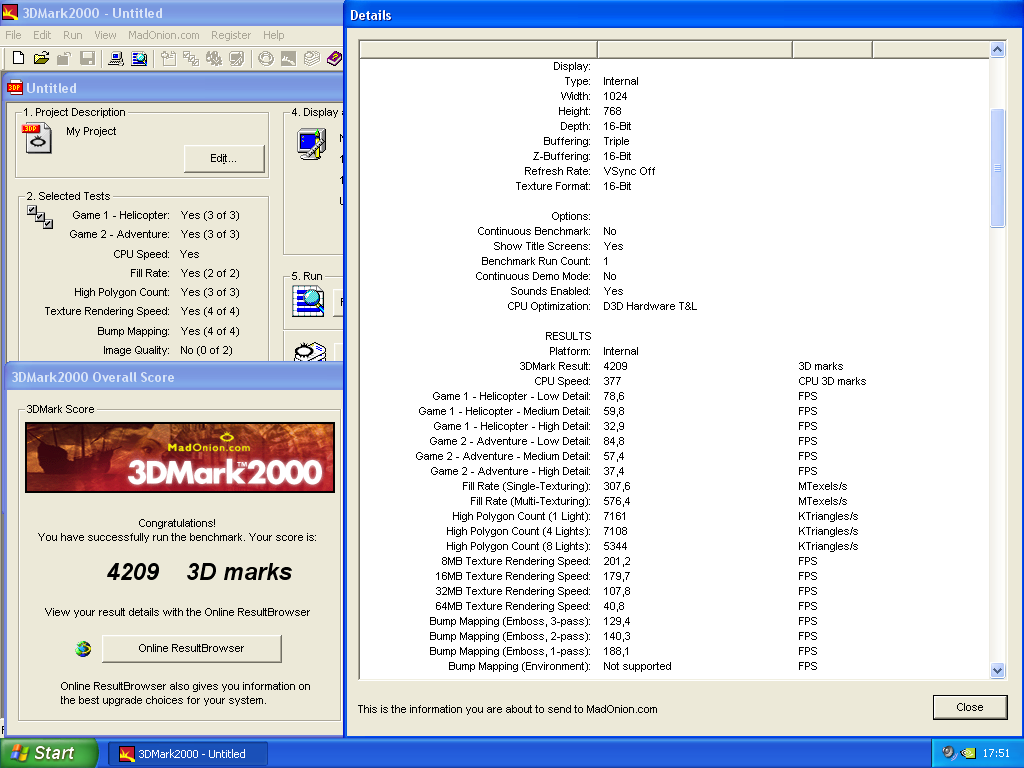This screenshot has width=1024, height=768.
Task: Click the 'My Project' description text
Action: 91,131
